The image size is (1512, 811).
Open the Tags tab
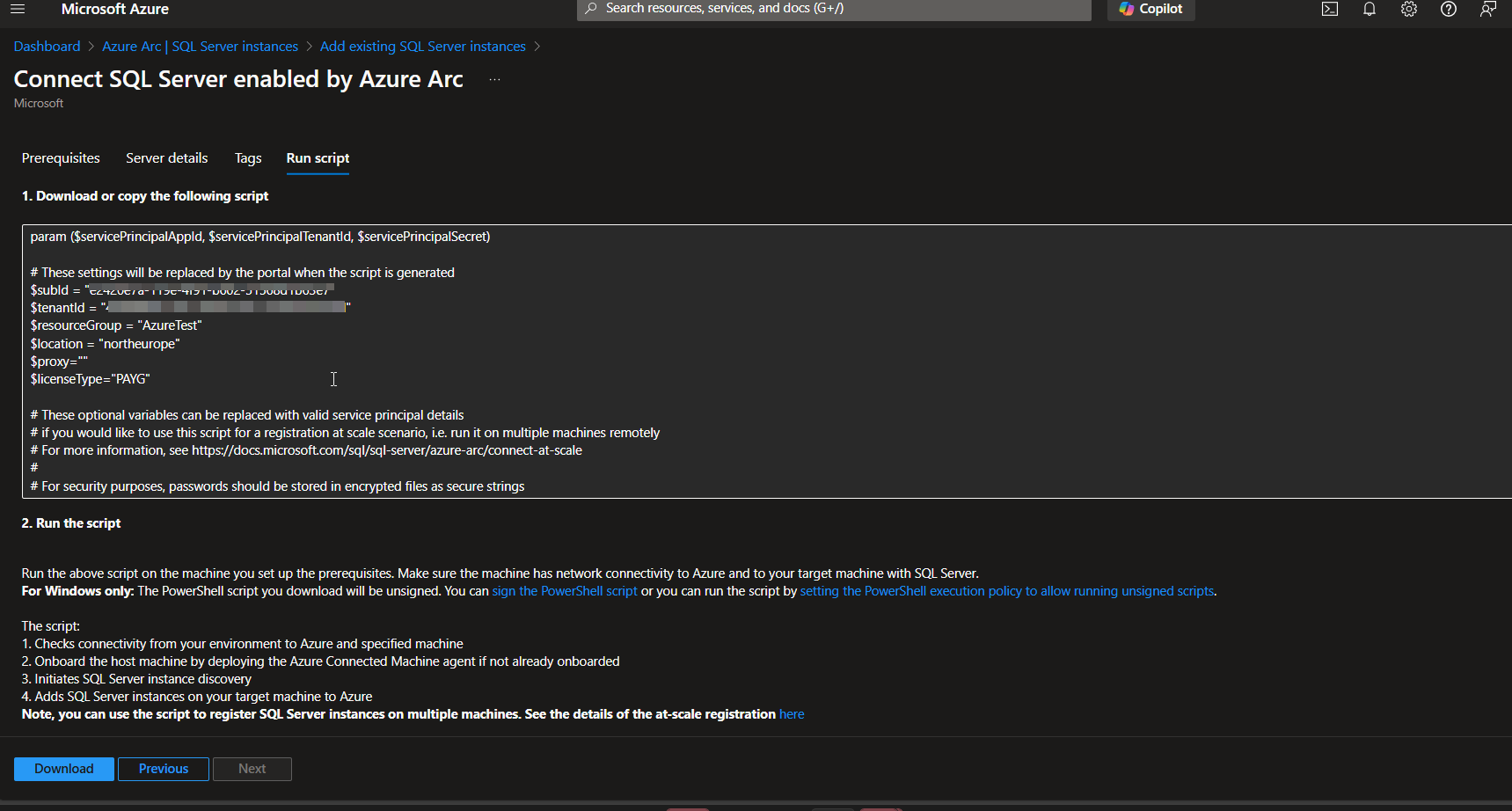click(x=248, y=158)
